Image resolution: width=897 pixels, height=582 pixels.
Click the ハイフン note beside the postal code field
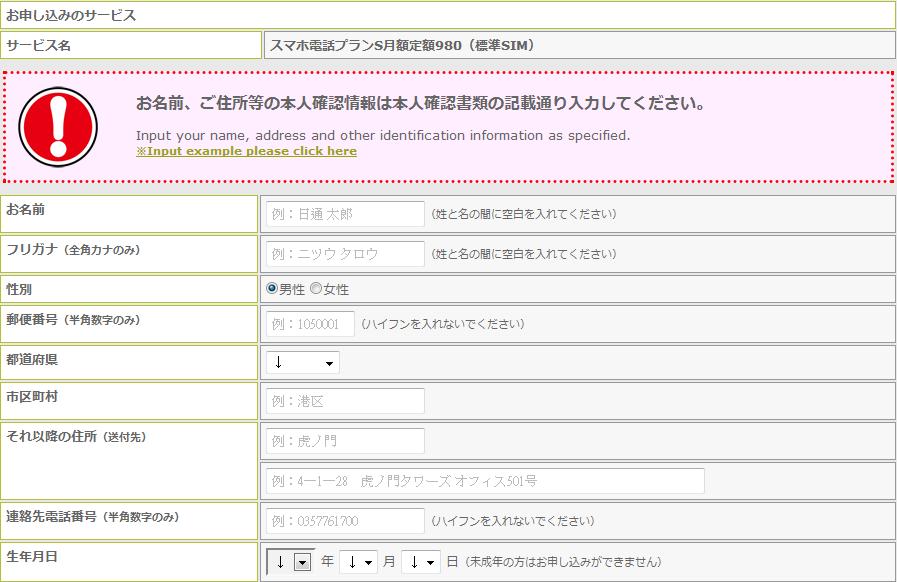tap(443, 324)
